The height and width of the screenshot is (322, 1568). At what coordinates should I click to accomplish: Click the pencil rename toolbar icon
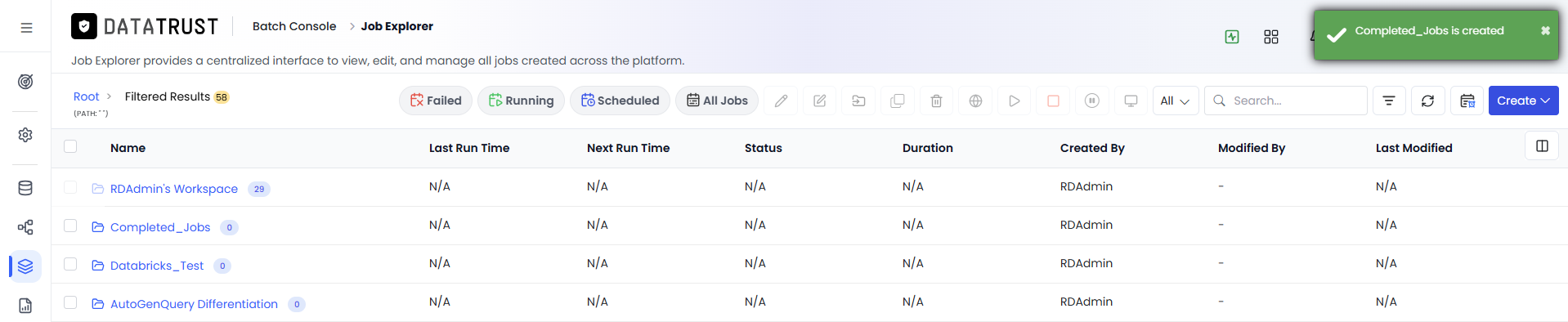point(781,101)
